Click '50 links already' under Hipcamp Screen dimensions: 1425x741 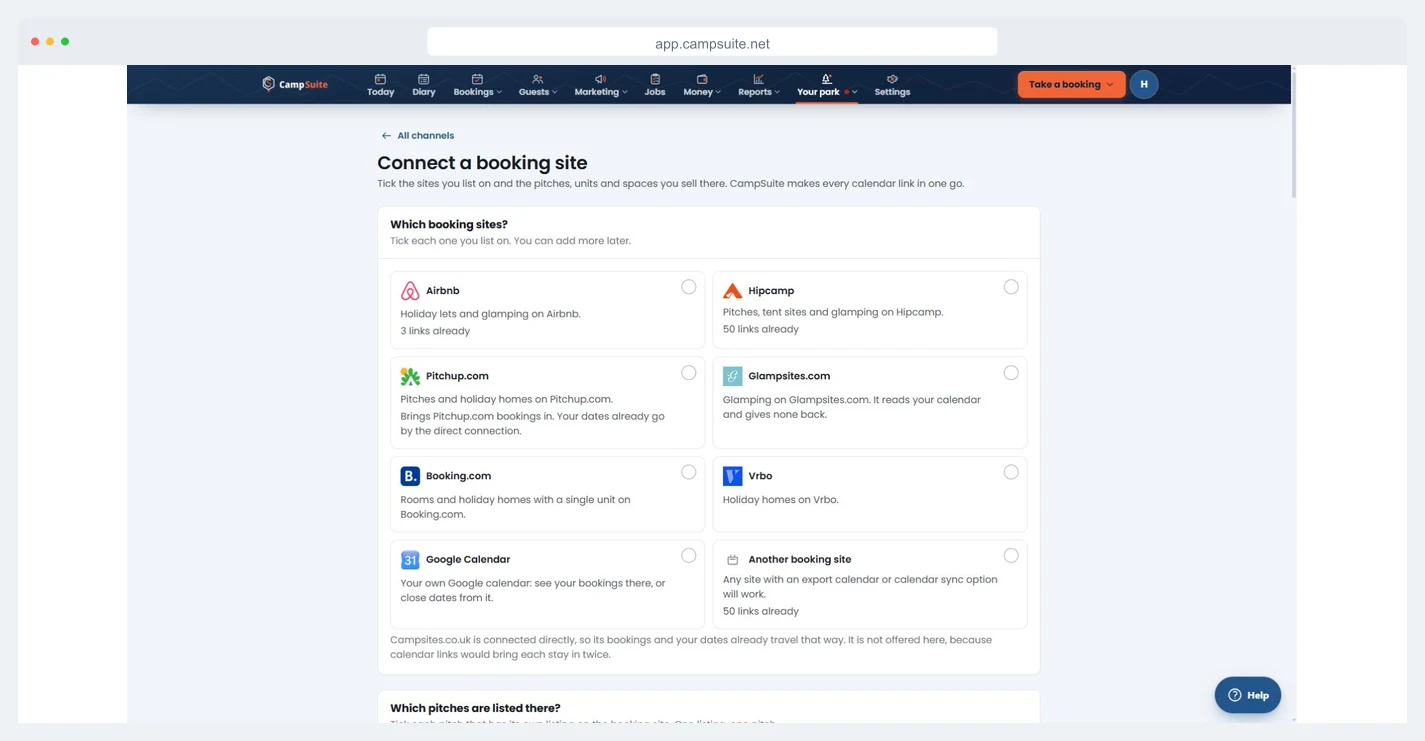pyautogui.click(x=761, y=329)
